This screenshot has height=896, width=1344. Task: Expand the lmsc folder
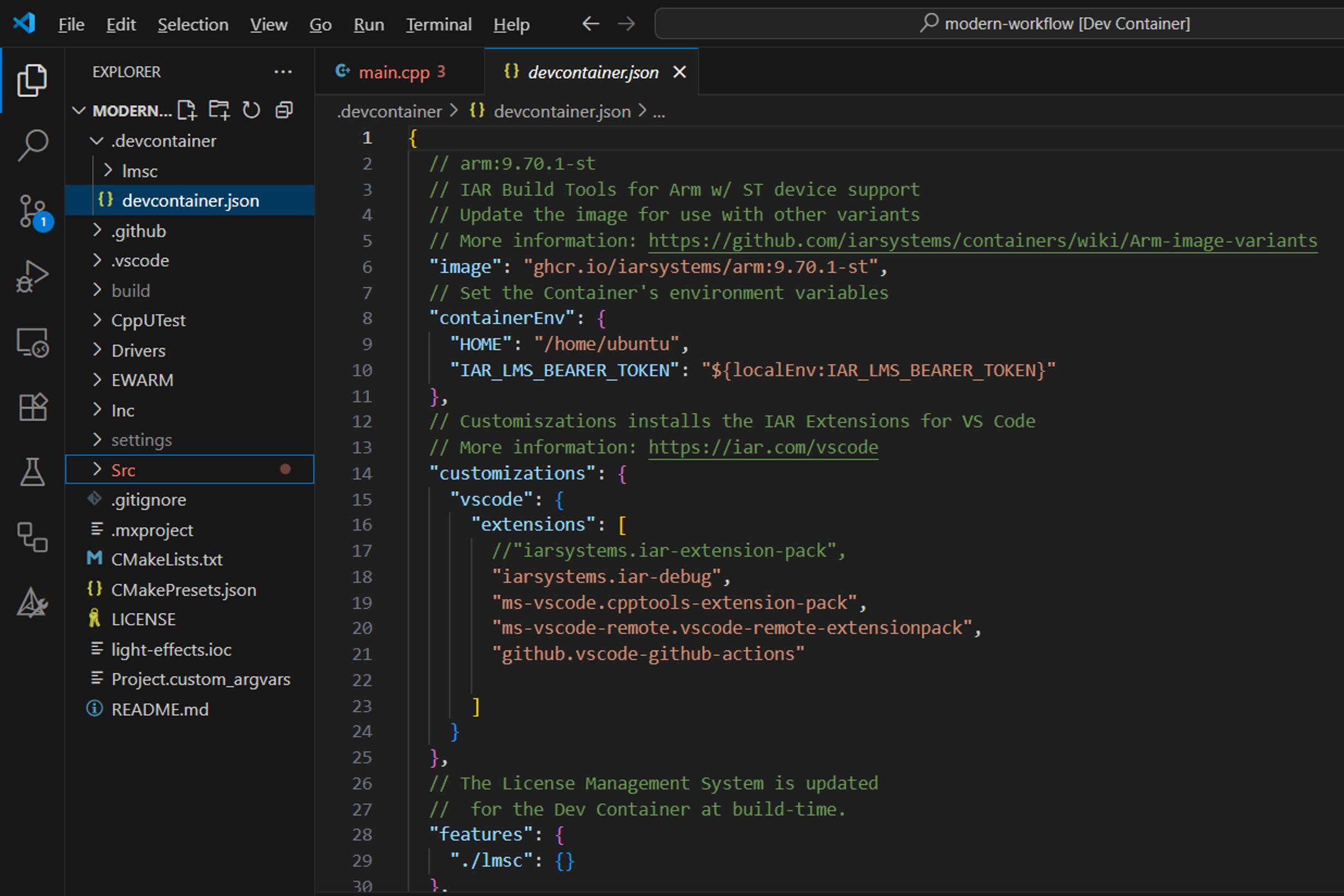(108, 171)
